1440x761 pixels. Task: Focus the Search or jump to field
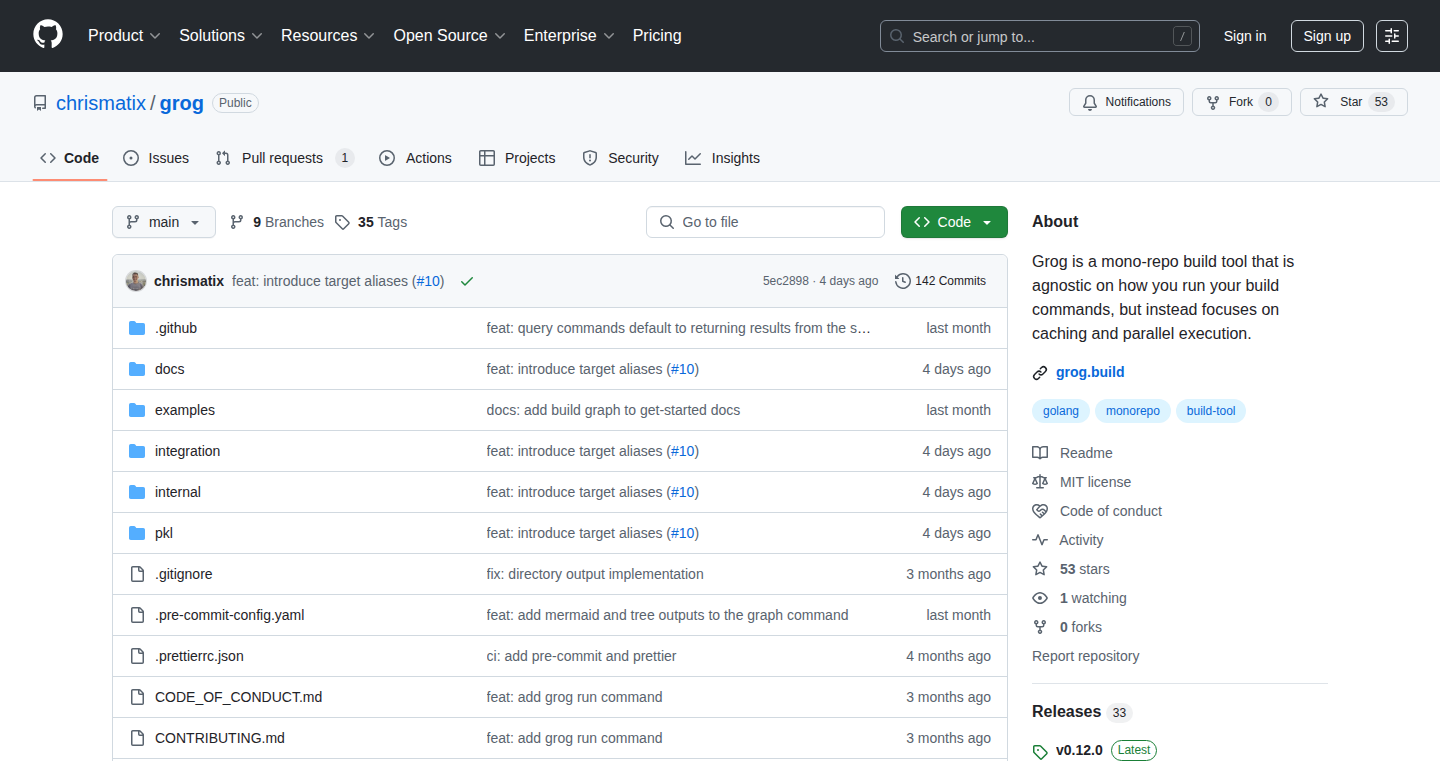(x=1040, y=36)
